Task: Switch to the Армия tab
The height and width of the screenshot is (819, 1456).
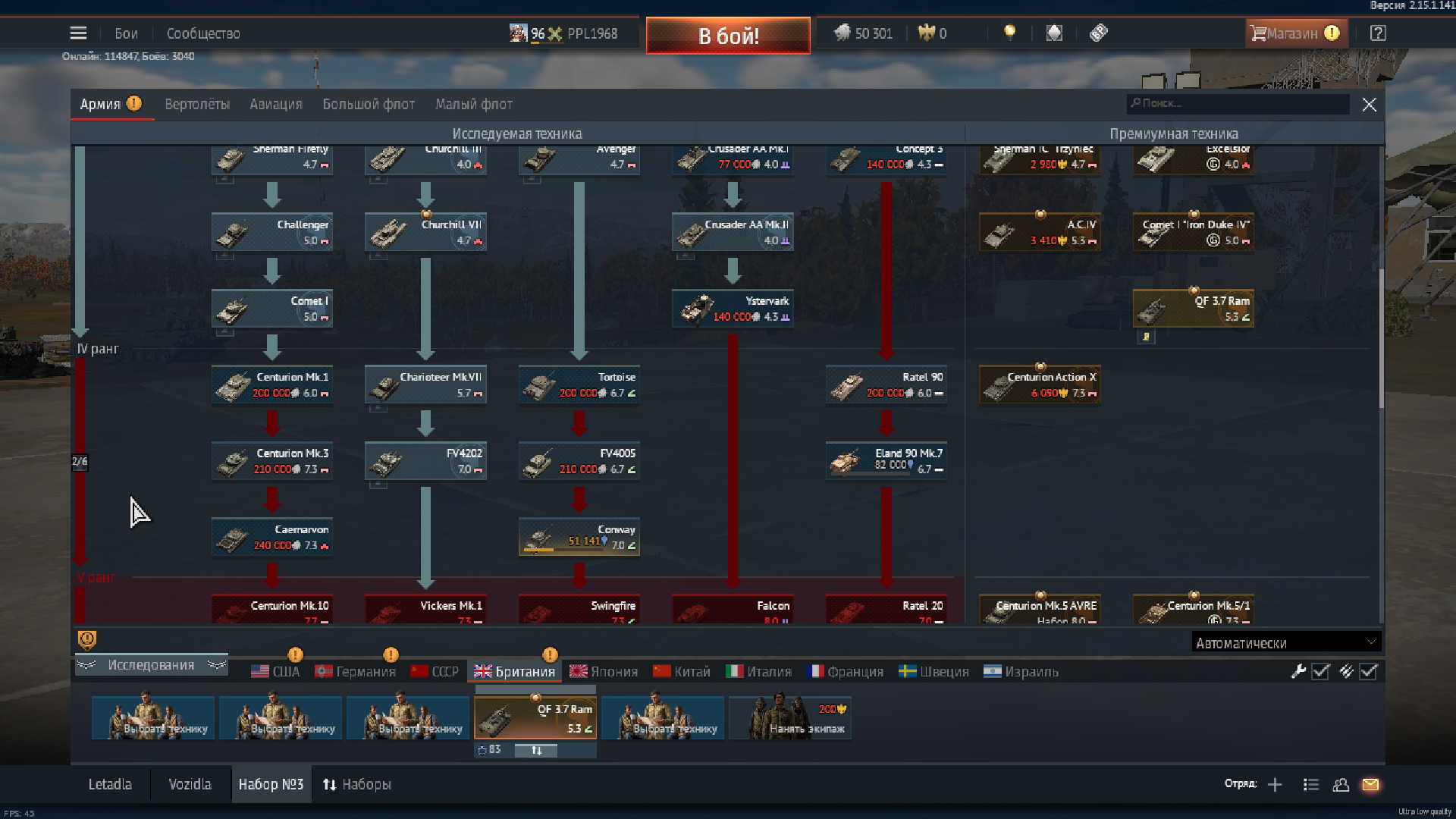Action: pyautogui.click(x=112, y=104)
